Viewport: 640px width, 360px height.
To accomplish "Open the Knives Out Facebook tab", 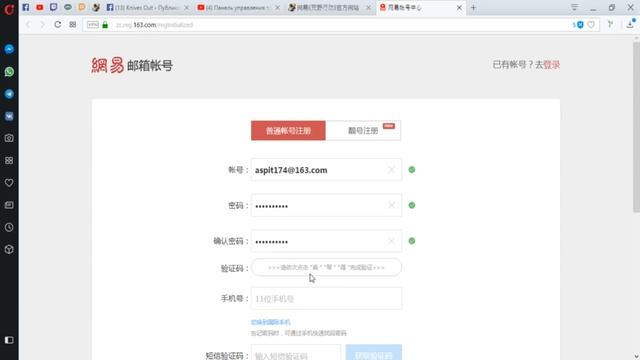I will pos(142,7).
